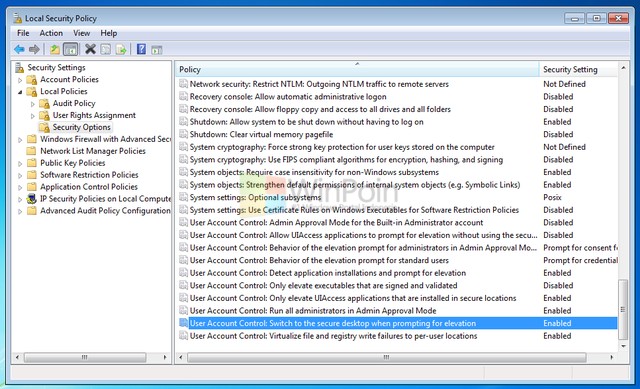
Task: Click policy icon beside Shutdown: Clear virtual memory pagefile
Action: point(183,134)
